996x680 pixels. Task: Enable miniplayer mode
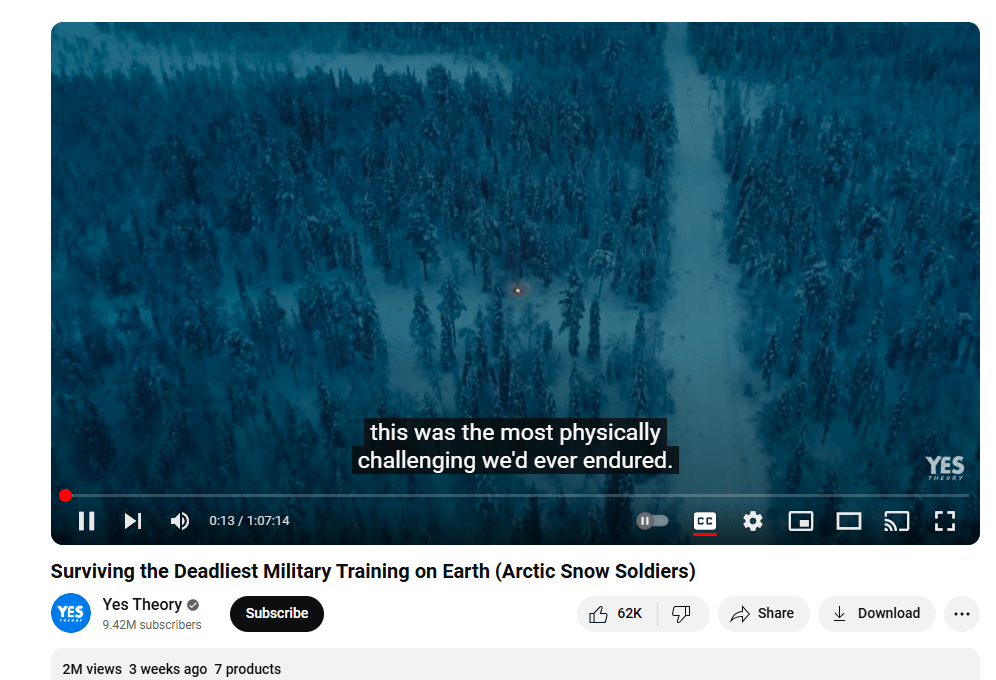coord(801,521)
